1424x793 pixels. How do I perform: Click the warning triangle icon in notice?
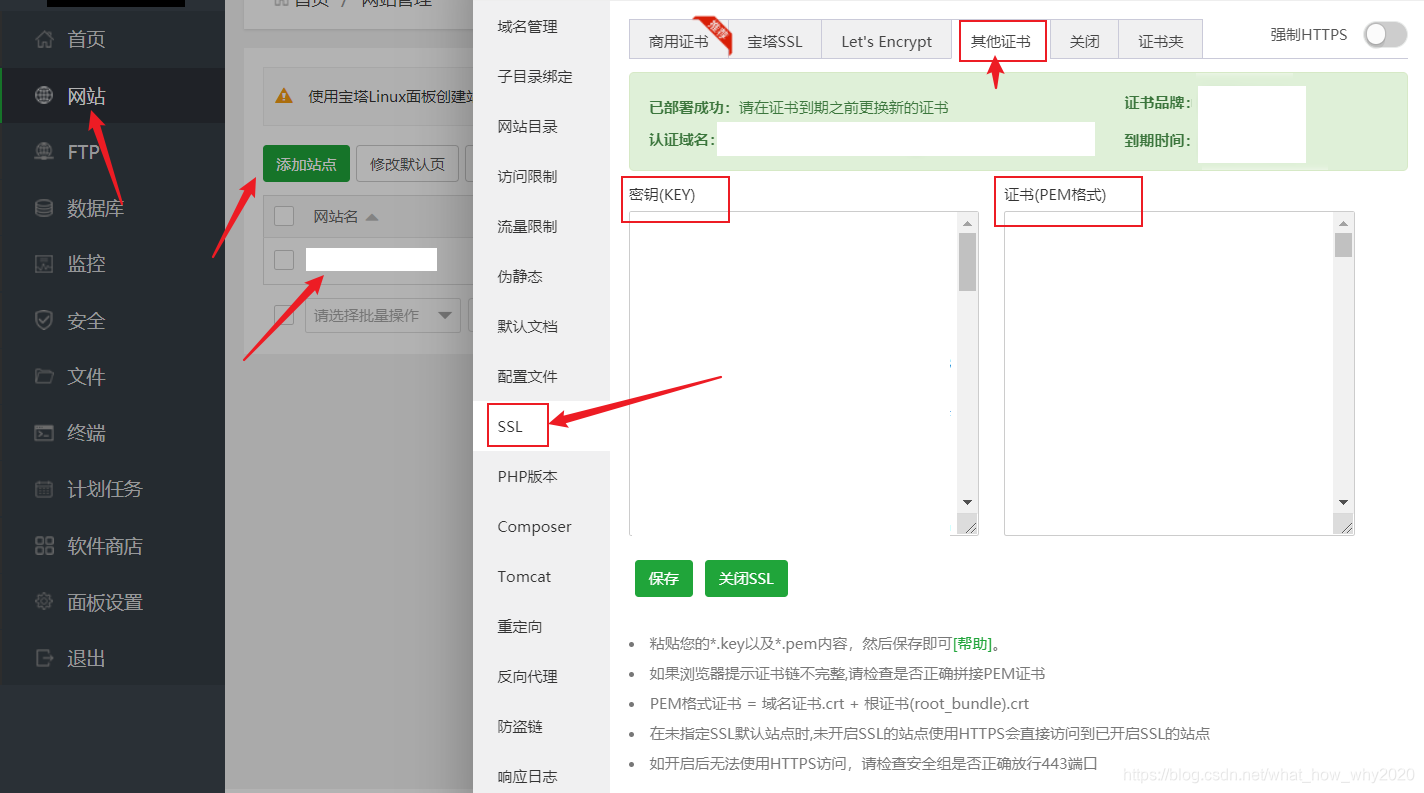[x=284, y=96]
